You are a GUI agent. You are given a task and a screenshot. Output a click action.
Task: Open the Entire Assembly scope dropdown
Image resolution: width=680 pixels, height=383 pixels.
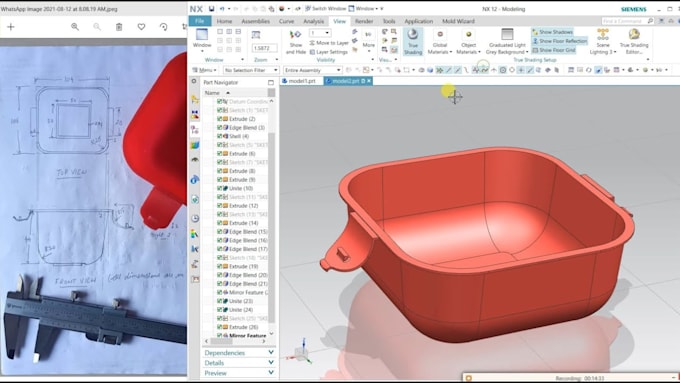click(x=313, y=70)
